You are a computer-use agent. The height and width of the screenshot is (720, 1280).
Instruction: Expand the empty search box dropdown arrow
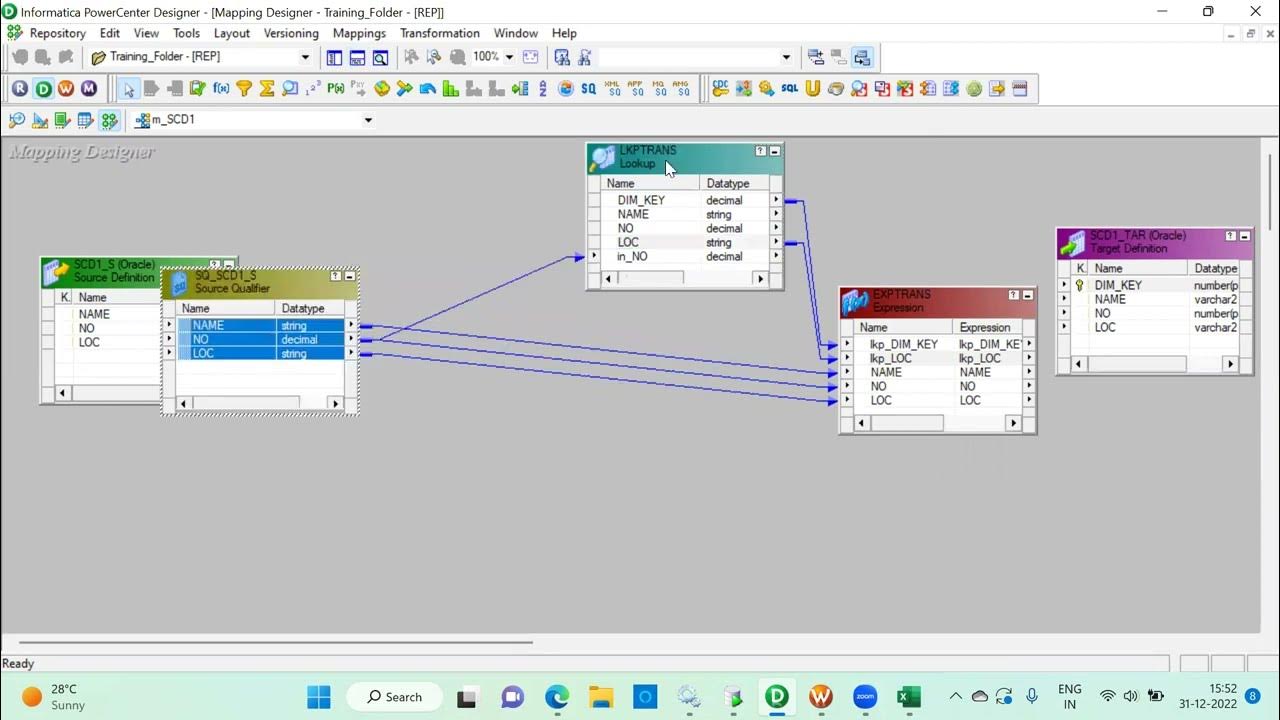[x=786, y=57]
